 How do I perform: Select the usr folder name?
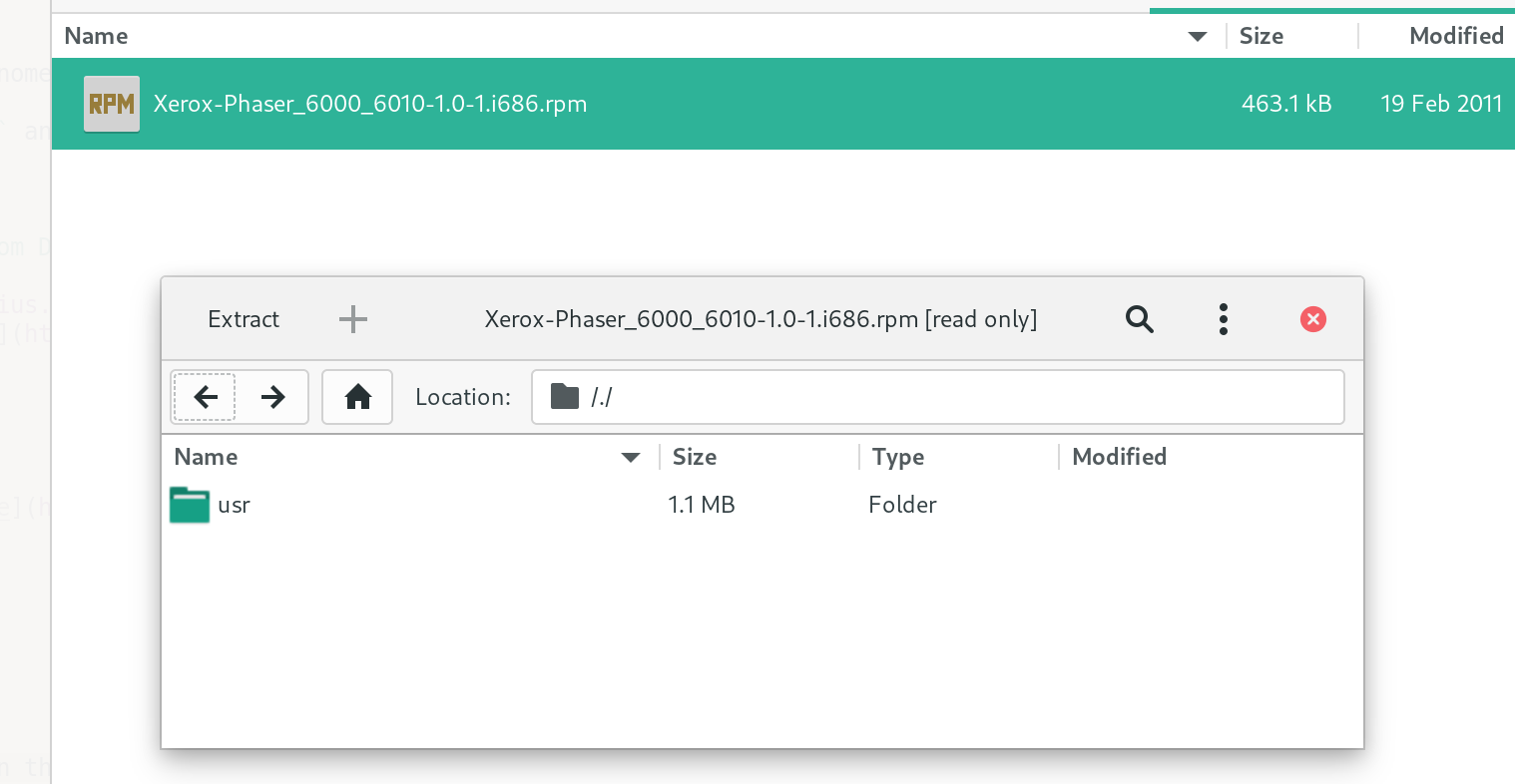[x=234, y=505]
